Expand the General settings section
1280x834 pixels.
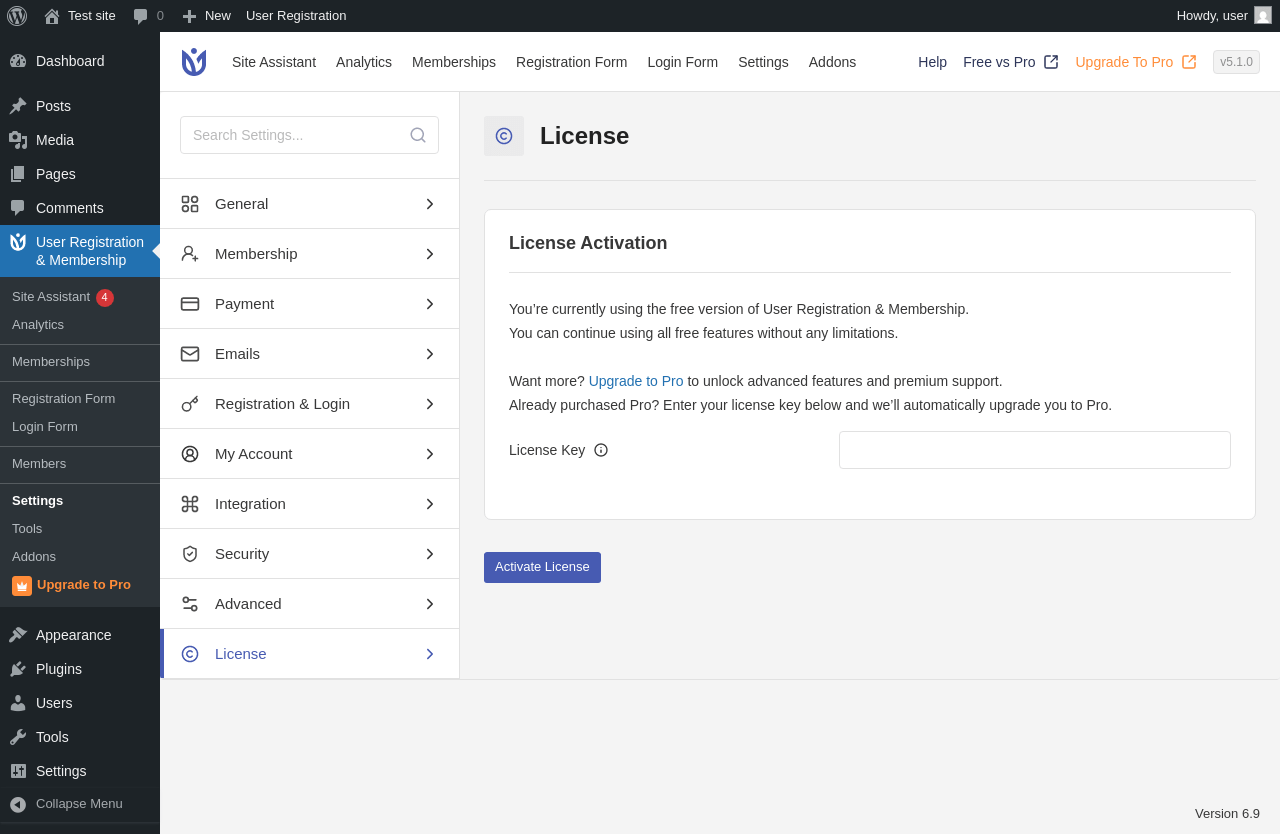pos(310,204)
